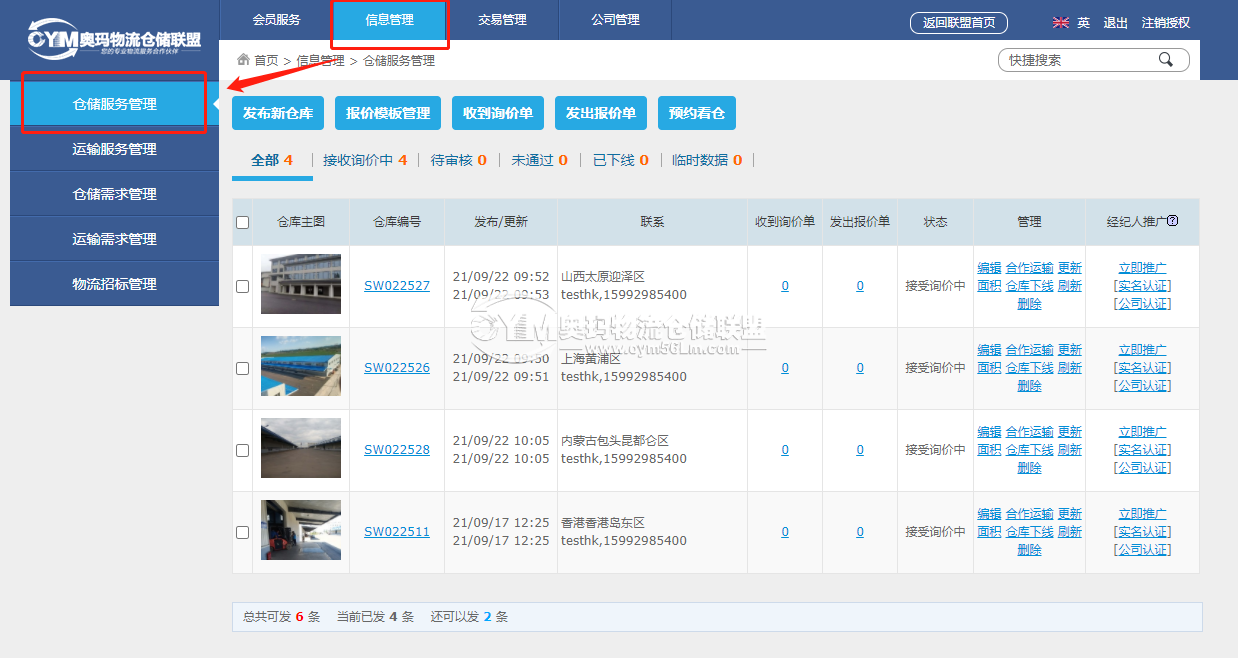1238x658 pixels.
Task: Click the help icon beside 经纪人推广
Action: pos(1173,221)
